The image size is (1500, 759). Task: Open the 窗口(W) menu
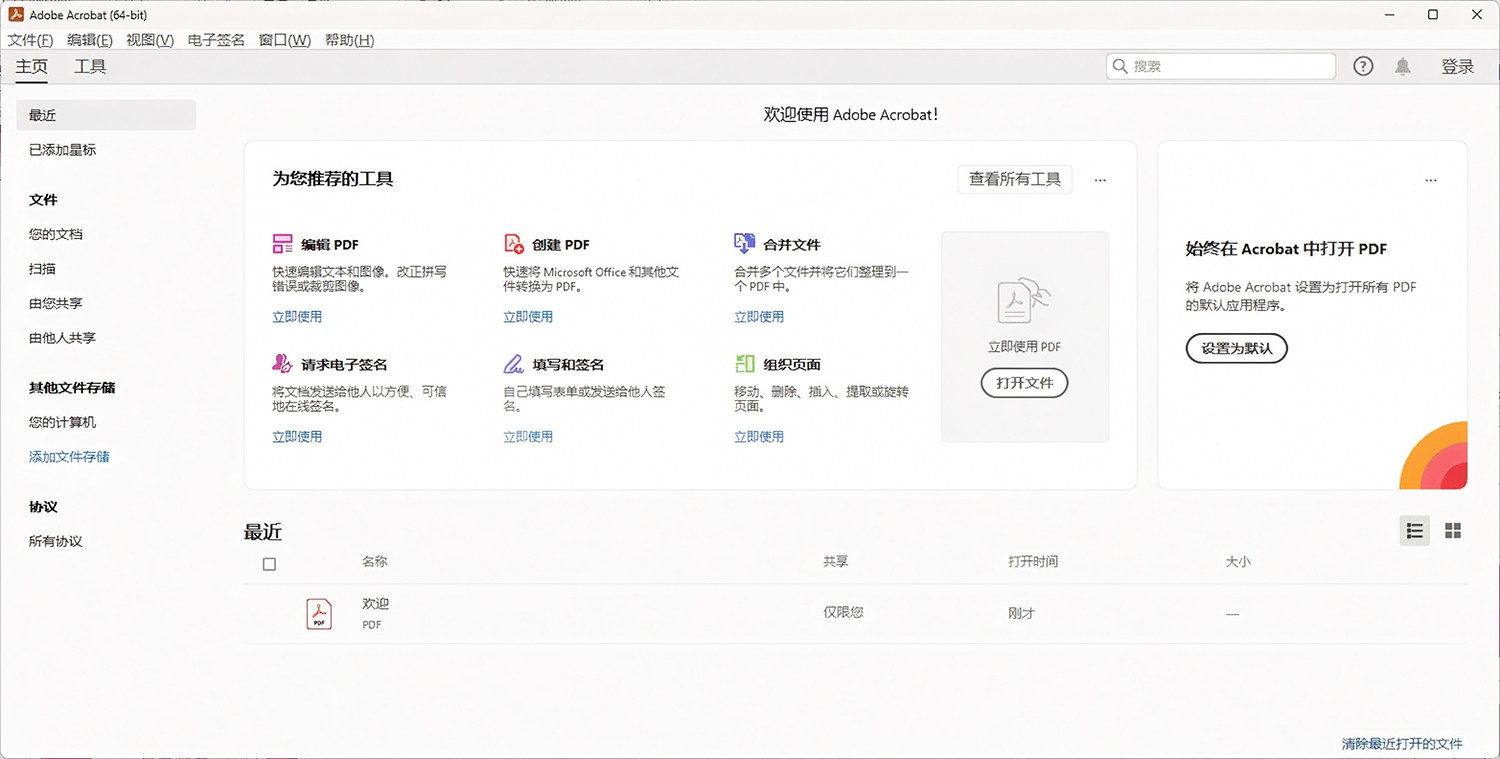pos(285,40)
